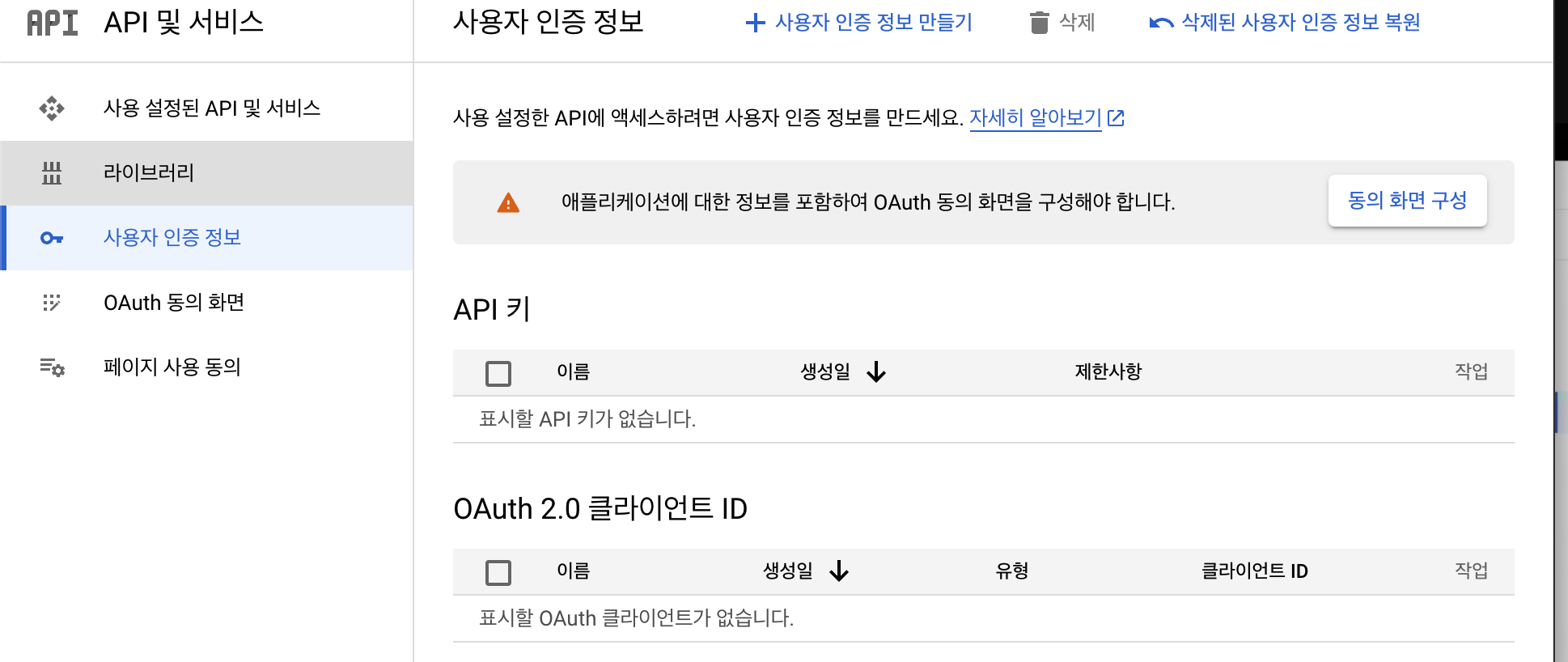The image size is (1568, 662).
Task: Click the OAuth 2.0 클라이언트 ID heading
Action: (x=600, y=509)
